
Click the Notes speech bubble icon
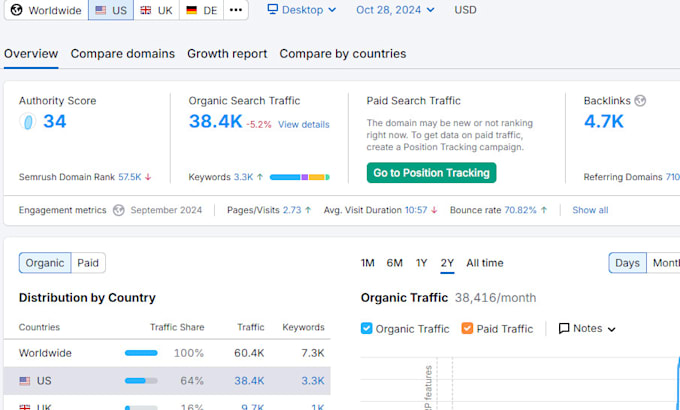[x=564, y=329]
